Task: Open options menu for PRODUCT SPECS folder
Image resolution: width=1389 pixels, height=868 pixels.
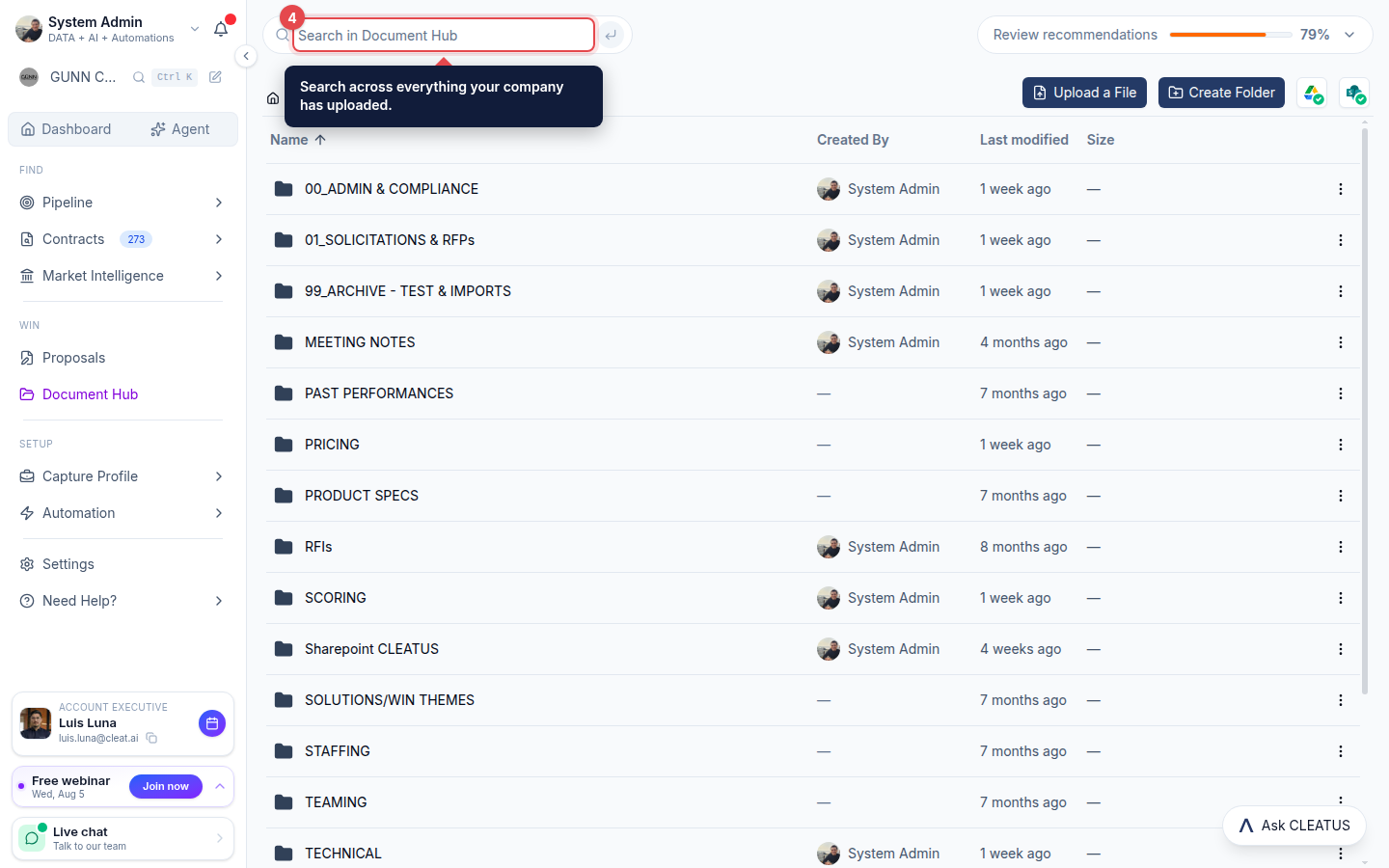Action: coord(1341,496)
